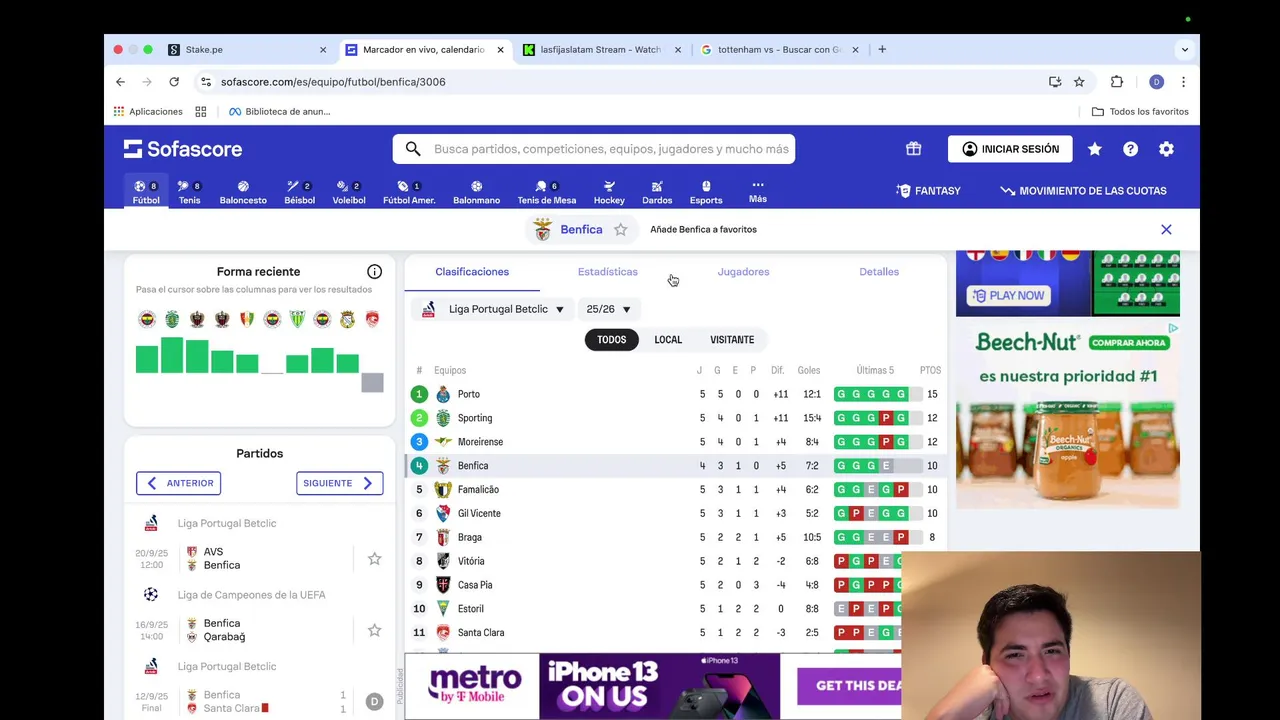This screenshot has width=1280, height=720.
Task: Open Sporting row in standings
Action: 675,418
